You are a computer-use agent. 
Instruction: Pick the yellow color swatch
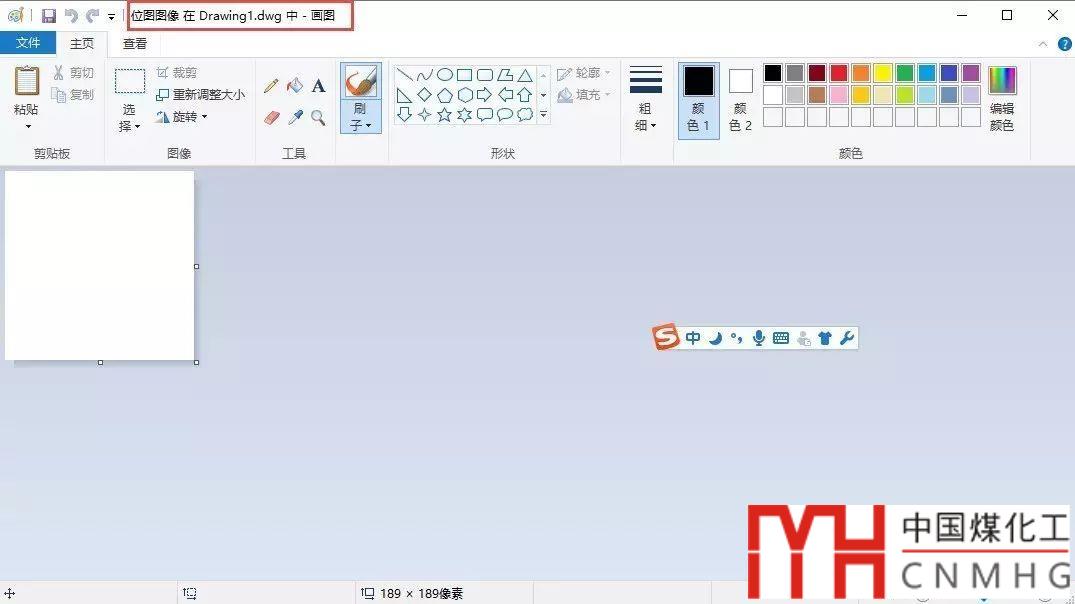tap(883, 73)
